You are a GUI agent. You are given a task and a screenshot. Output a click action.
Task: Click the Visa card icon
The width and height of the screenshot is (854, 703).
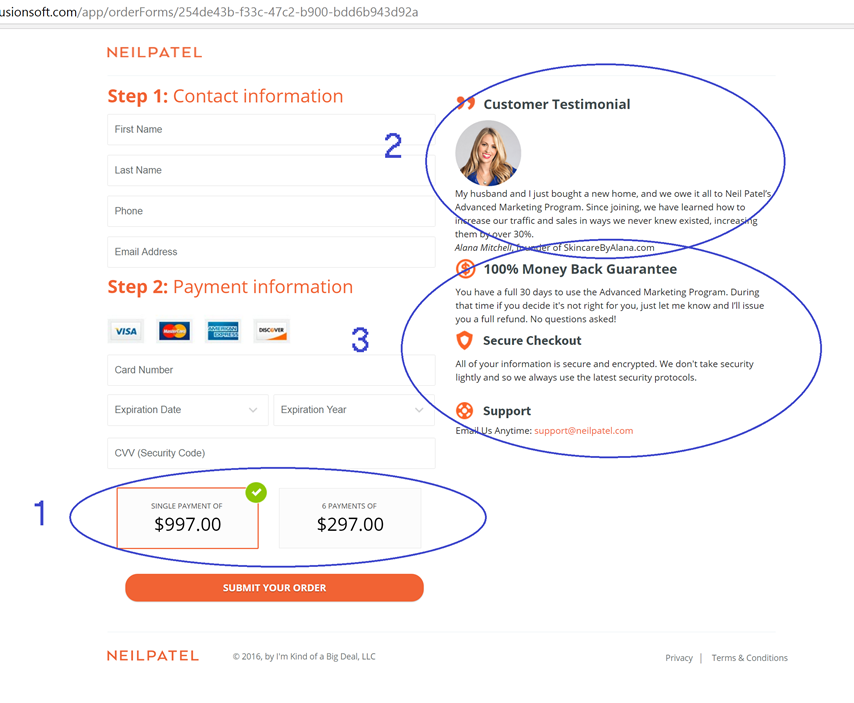coord(126,331)
